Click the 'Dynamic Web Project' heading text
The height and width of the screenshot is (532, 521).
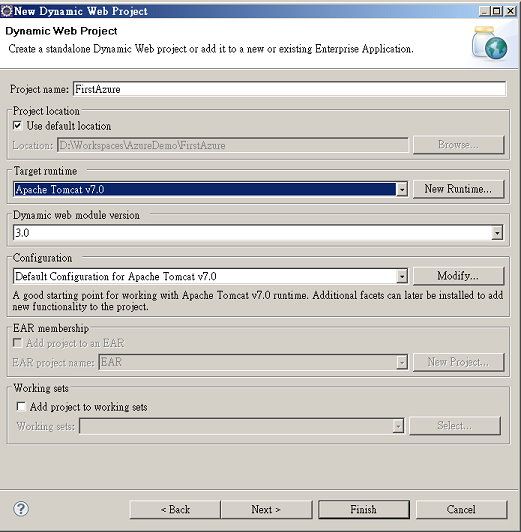[x=61, y=31]
